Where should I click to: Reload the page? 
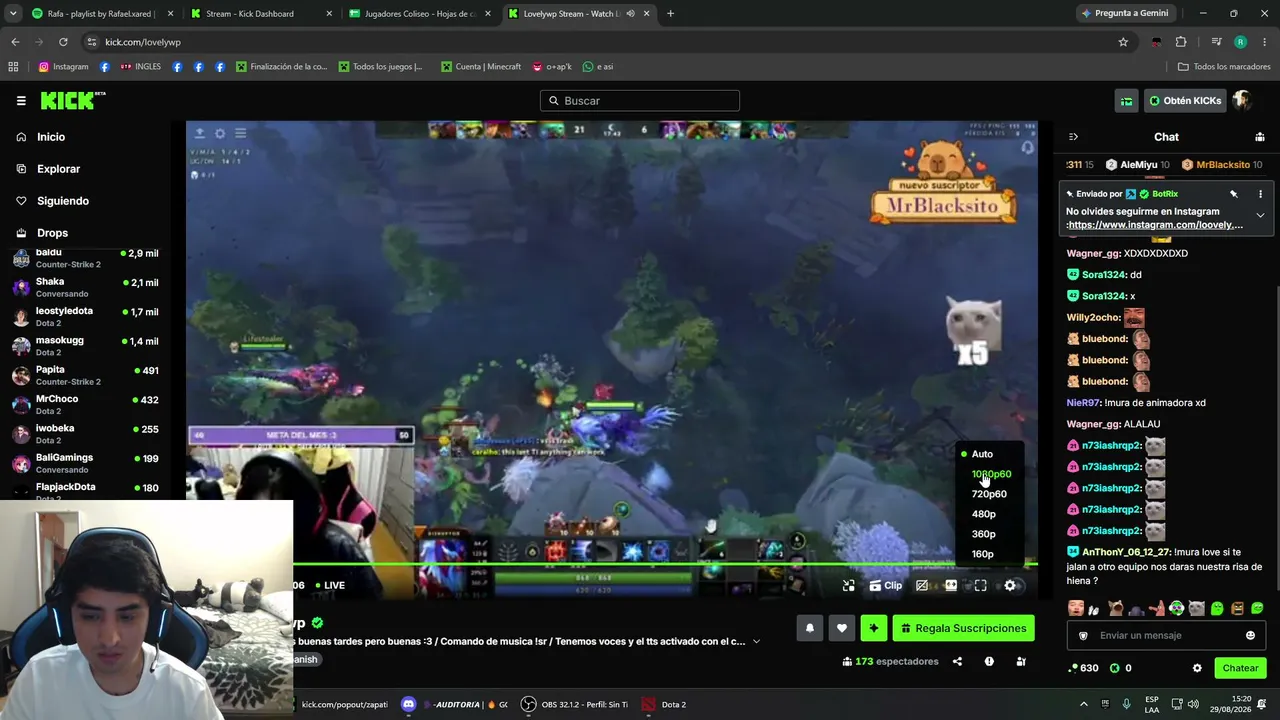pos(63,42)
